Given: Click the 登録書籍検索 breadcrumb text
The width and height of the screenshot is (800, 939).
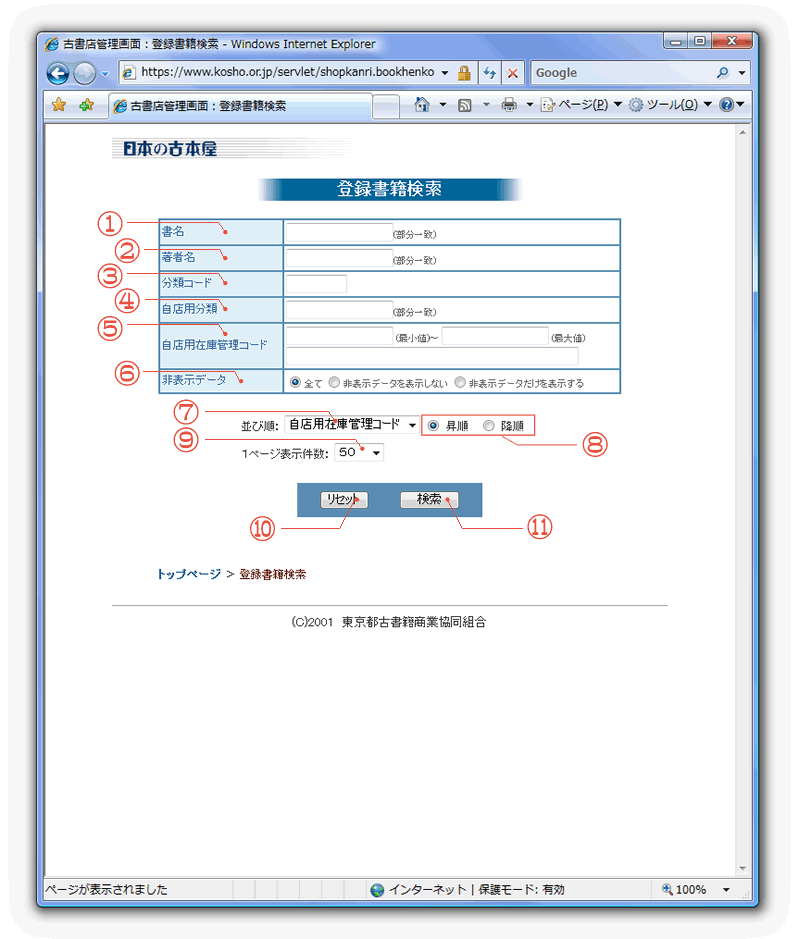Looking at the screenshot, I should click(x=272, y=574).
